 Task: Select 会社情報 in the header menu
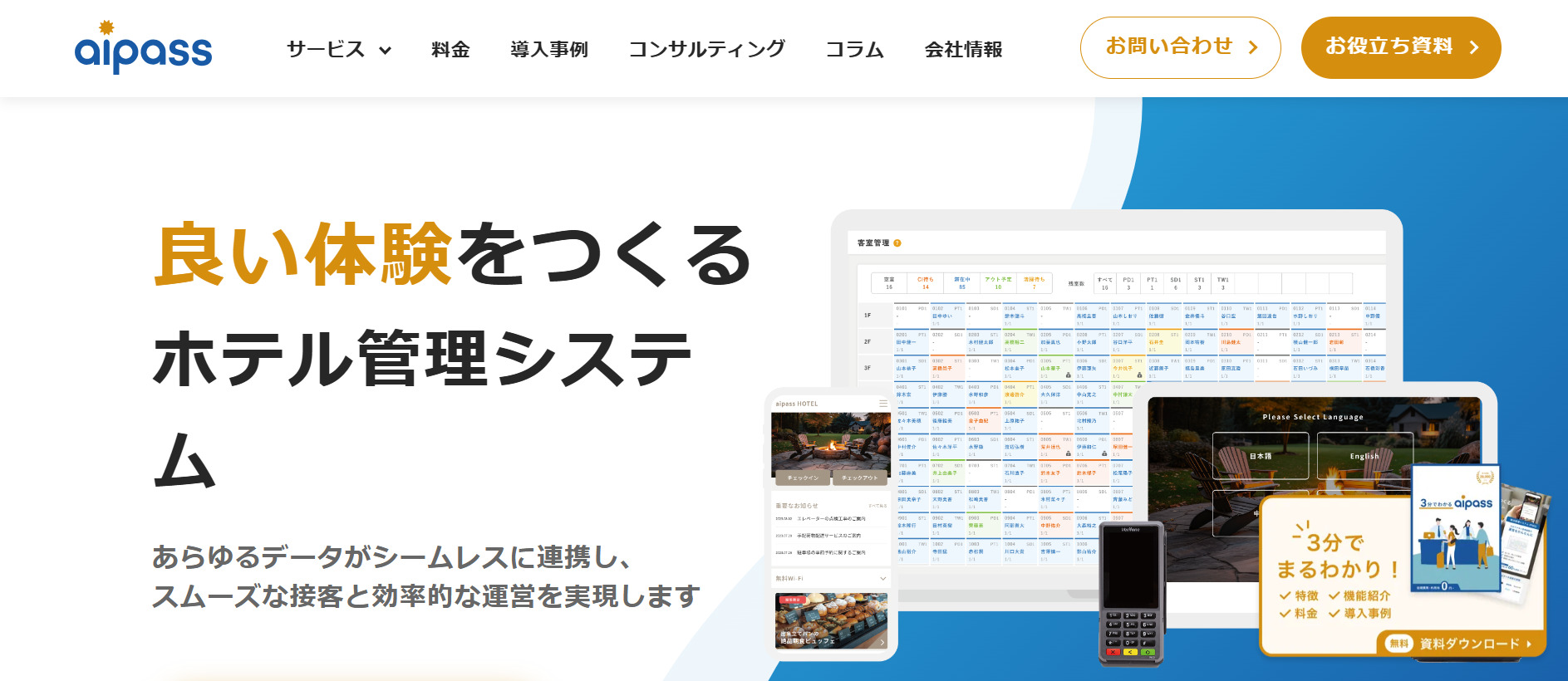pos(963,50)
